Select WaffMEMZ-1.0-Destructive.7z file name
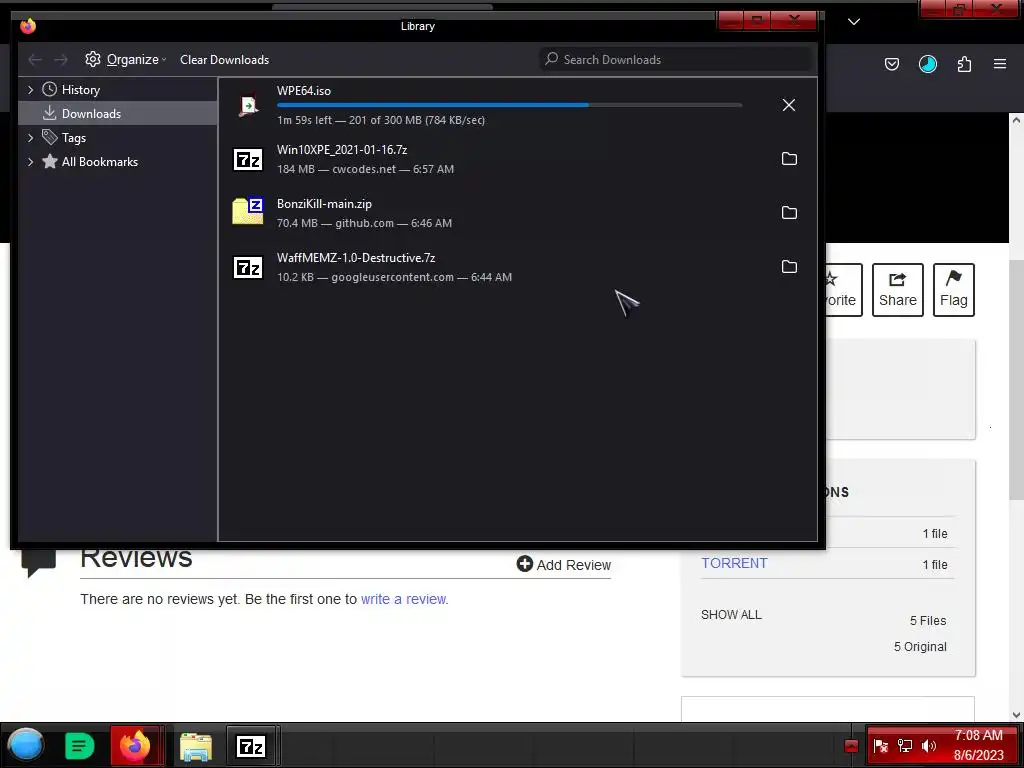Image resolution: width=1024 pixels, height=768 pixels. pyautogui.click(x=356, y=258)
